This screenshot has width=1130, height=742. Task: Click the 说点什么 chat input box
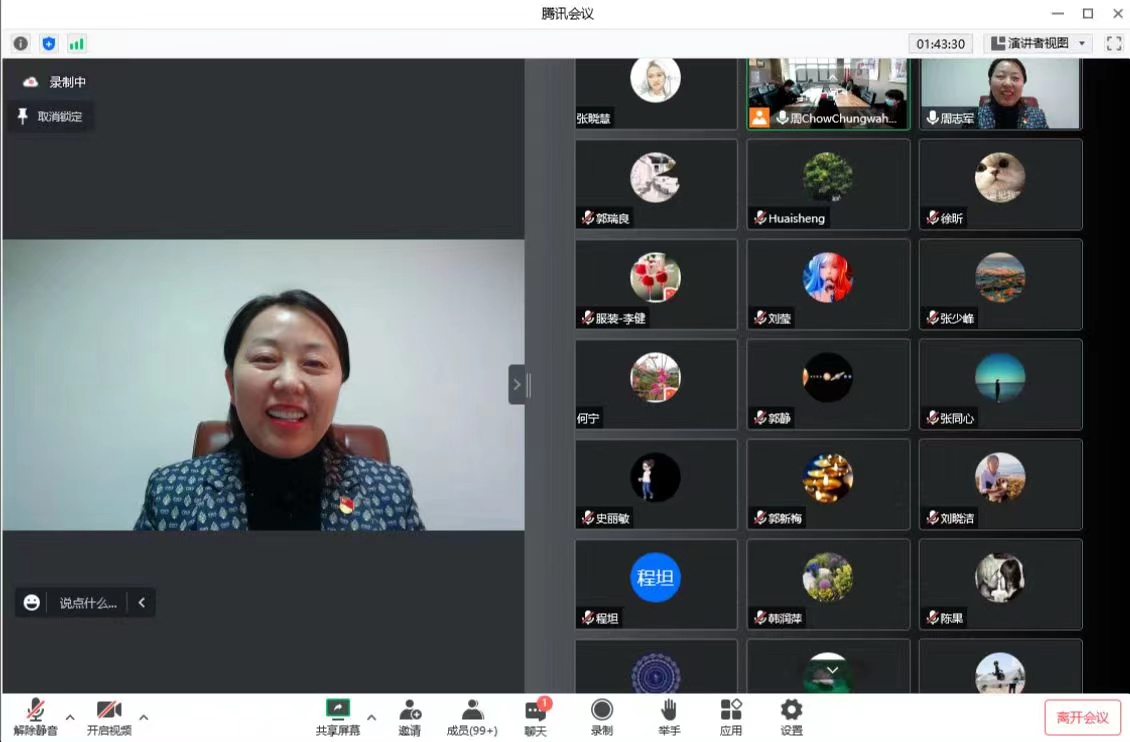click(88, 603)
